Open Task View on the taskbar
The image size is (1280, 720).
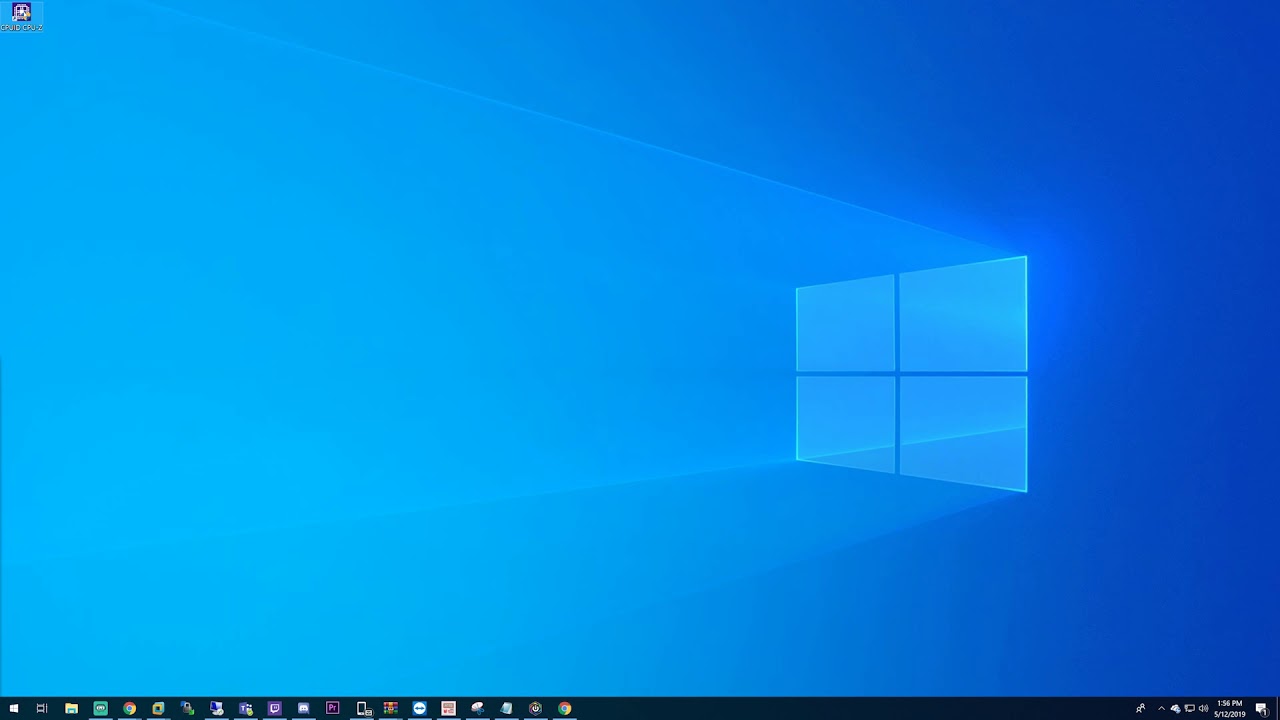click(x=42, y=708)
